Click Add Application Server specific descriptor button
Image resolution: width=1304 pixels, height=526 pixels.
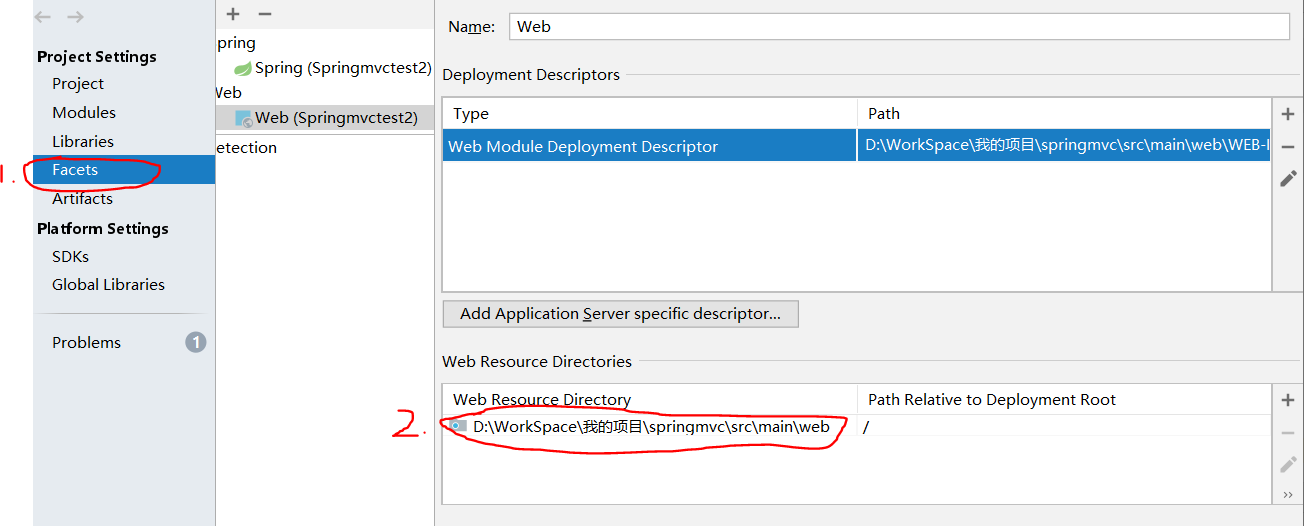coord(620,314)
